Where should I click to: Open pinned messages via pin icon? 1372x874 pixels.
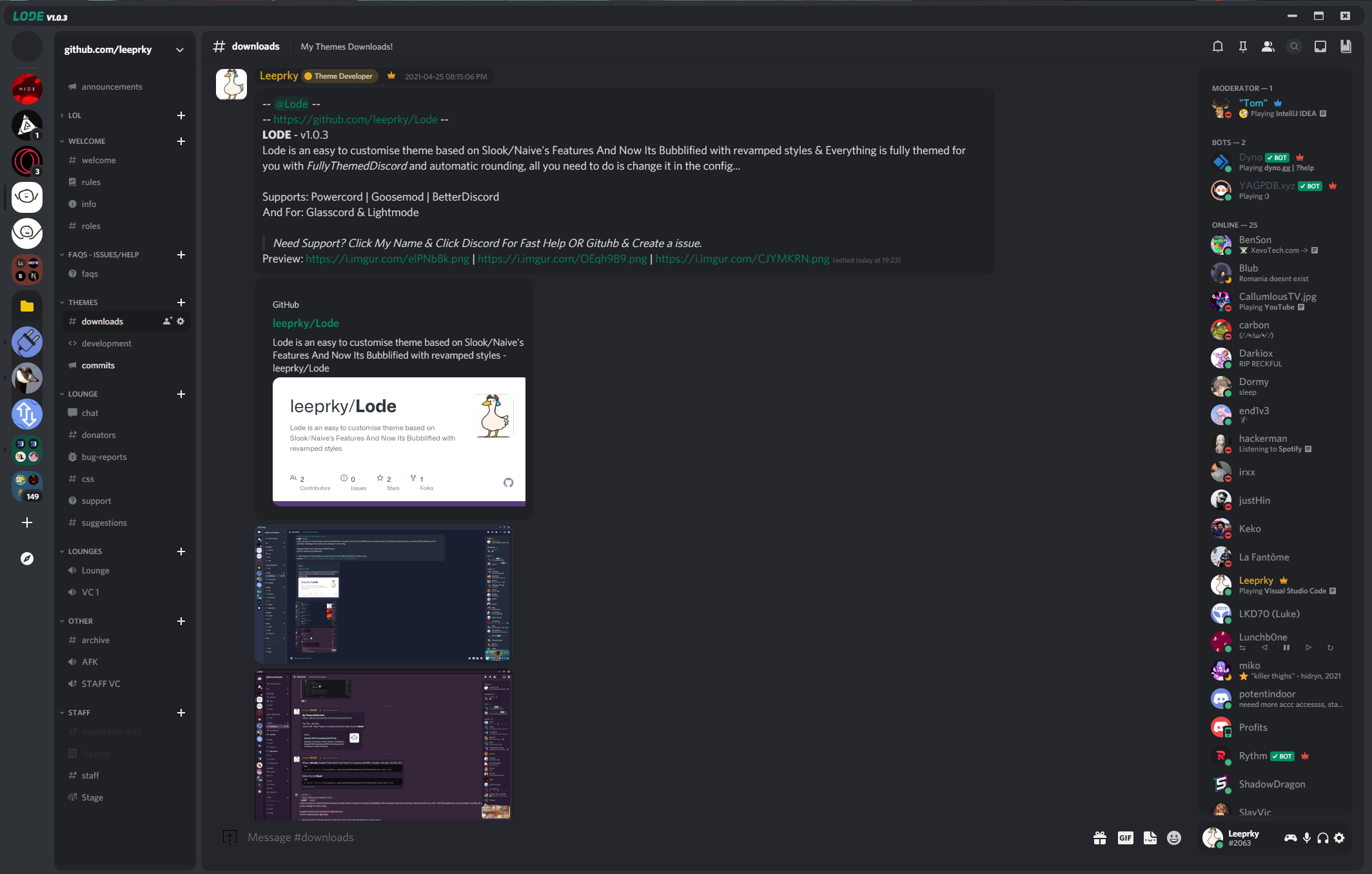1242,46
